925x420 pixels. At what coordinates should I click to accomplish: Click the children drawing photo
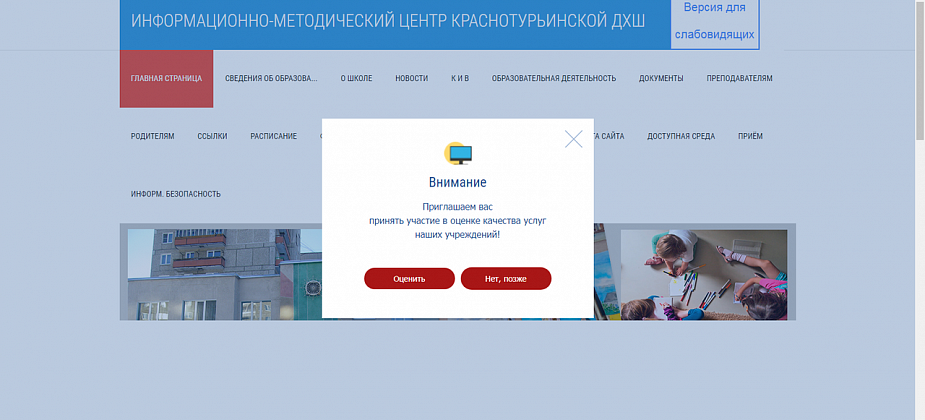pyautogui.click(x=704, y=274)
